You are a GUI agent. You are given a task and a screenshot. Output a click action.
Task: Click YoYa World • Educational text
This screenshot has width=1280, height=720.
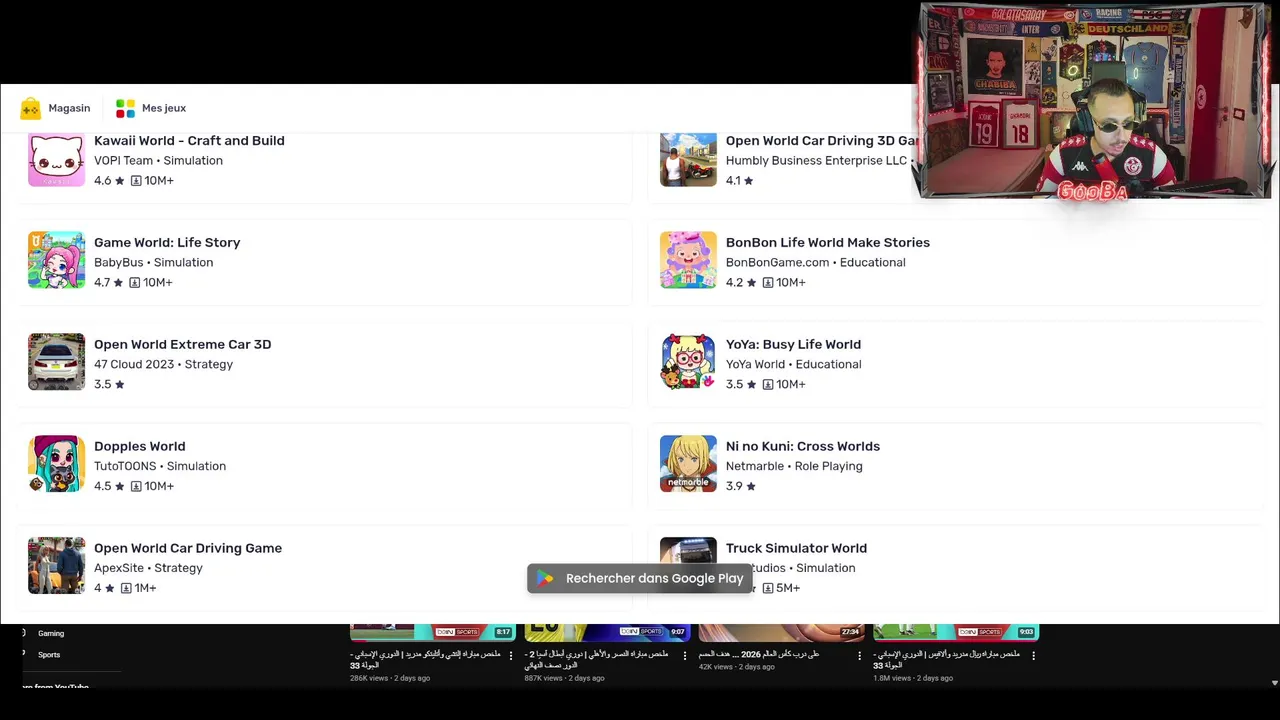(x=793, y=365)
